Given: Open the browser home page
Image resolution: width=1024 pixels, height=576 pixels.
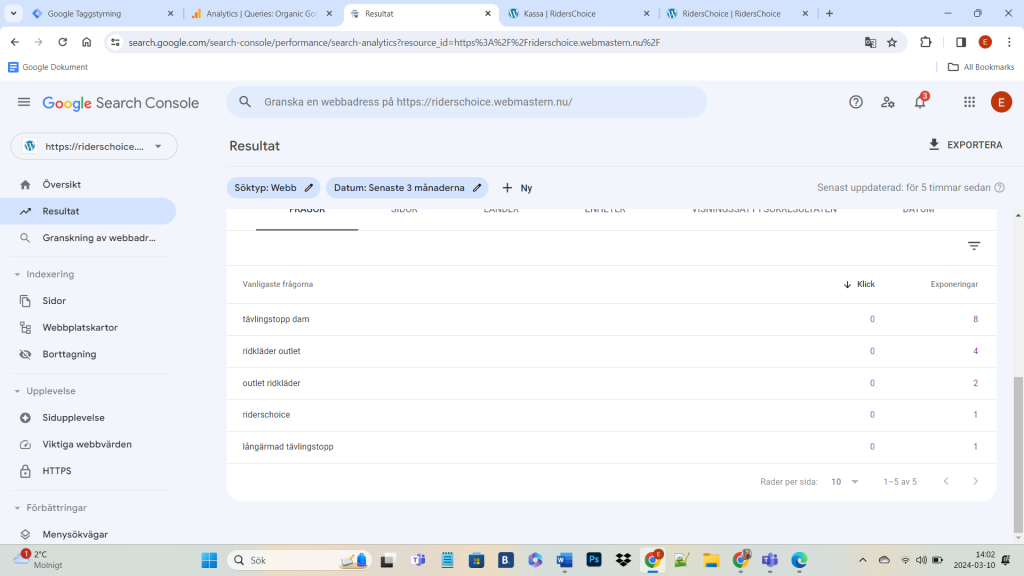Looking at the screenshot, I should tap(87, 42).
